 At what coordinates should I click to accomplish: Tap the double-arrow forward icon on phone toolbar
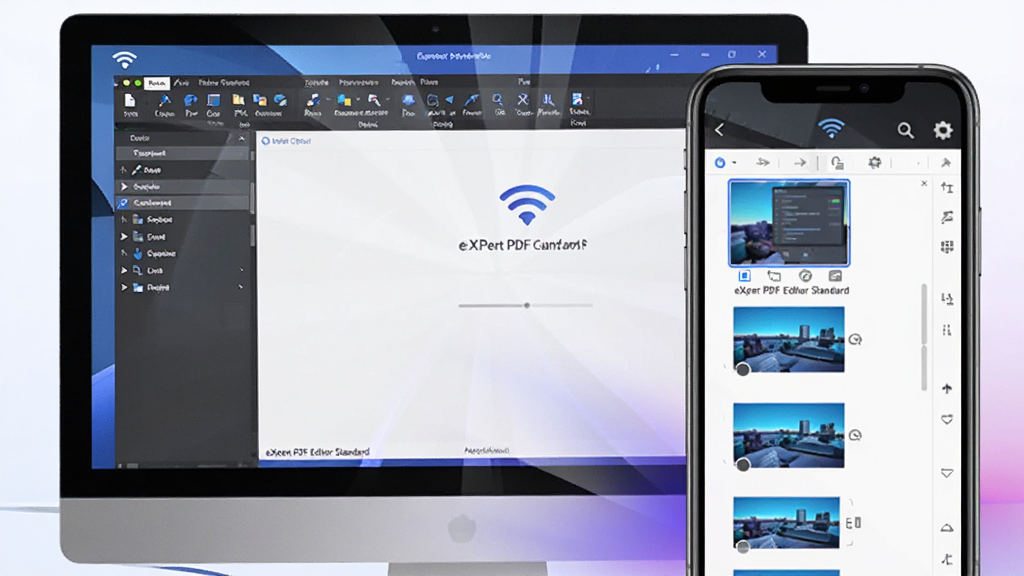pyautogui.click(x=763, y=163)
